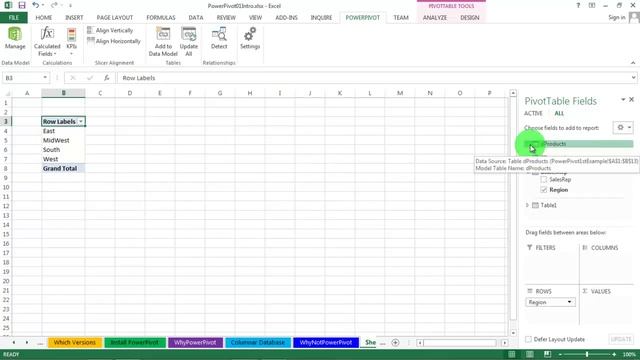This screenshot has width=640, height=360.
Task: Select the Grand Total cell
Action: pos(63,168)
